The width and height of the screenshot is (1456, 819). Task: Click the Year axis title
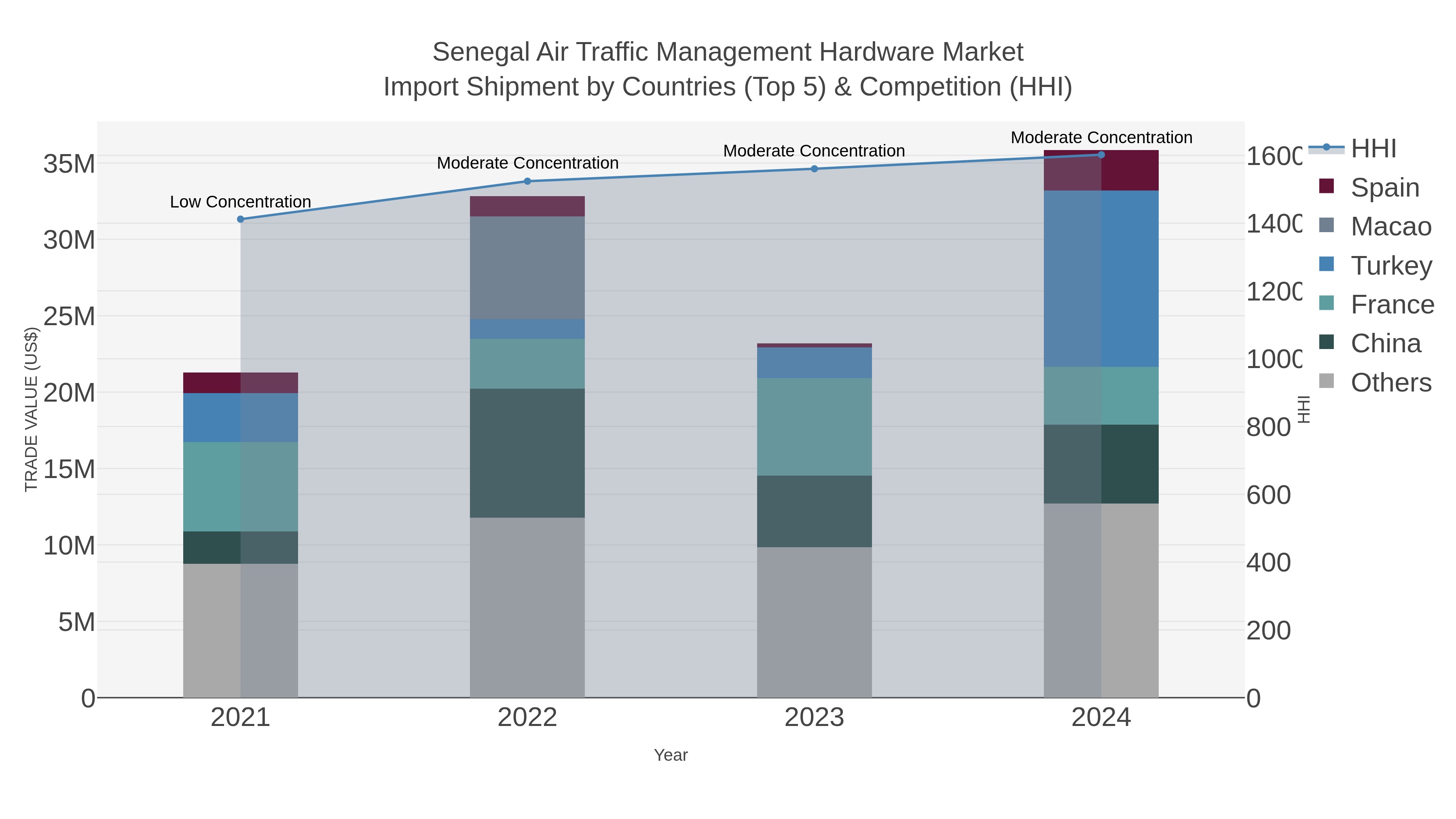click(x=671, y=755)
